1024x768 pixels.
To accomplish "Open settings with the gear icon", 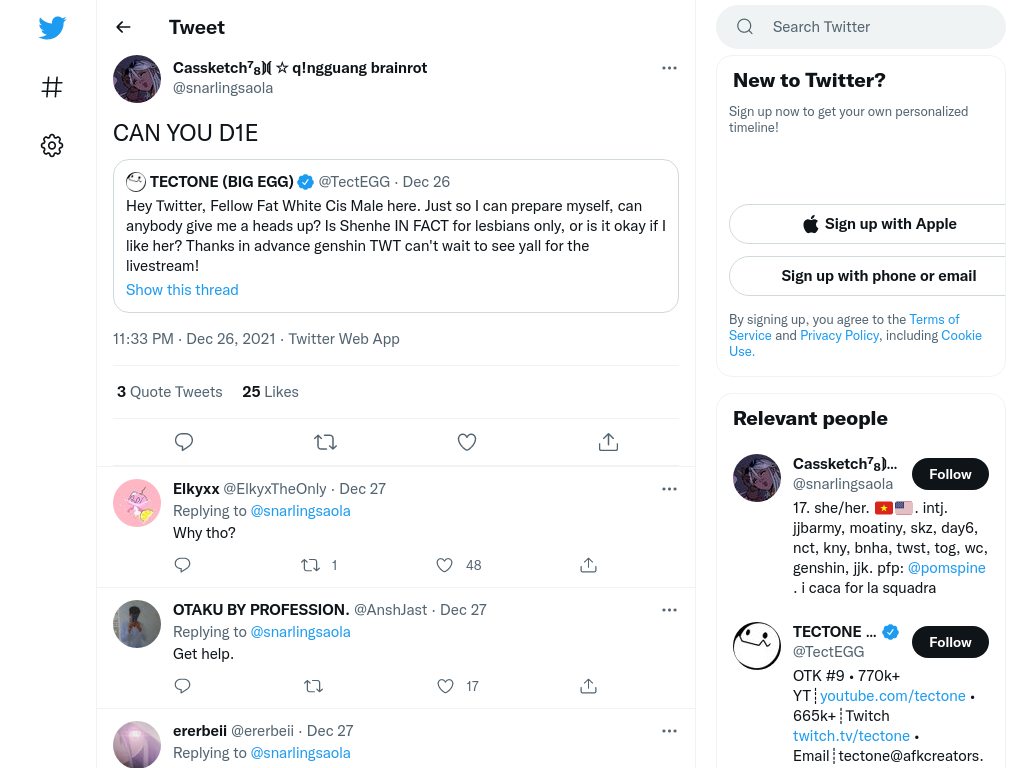I will [x=52, y=145].
